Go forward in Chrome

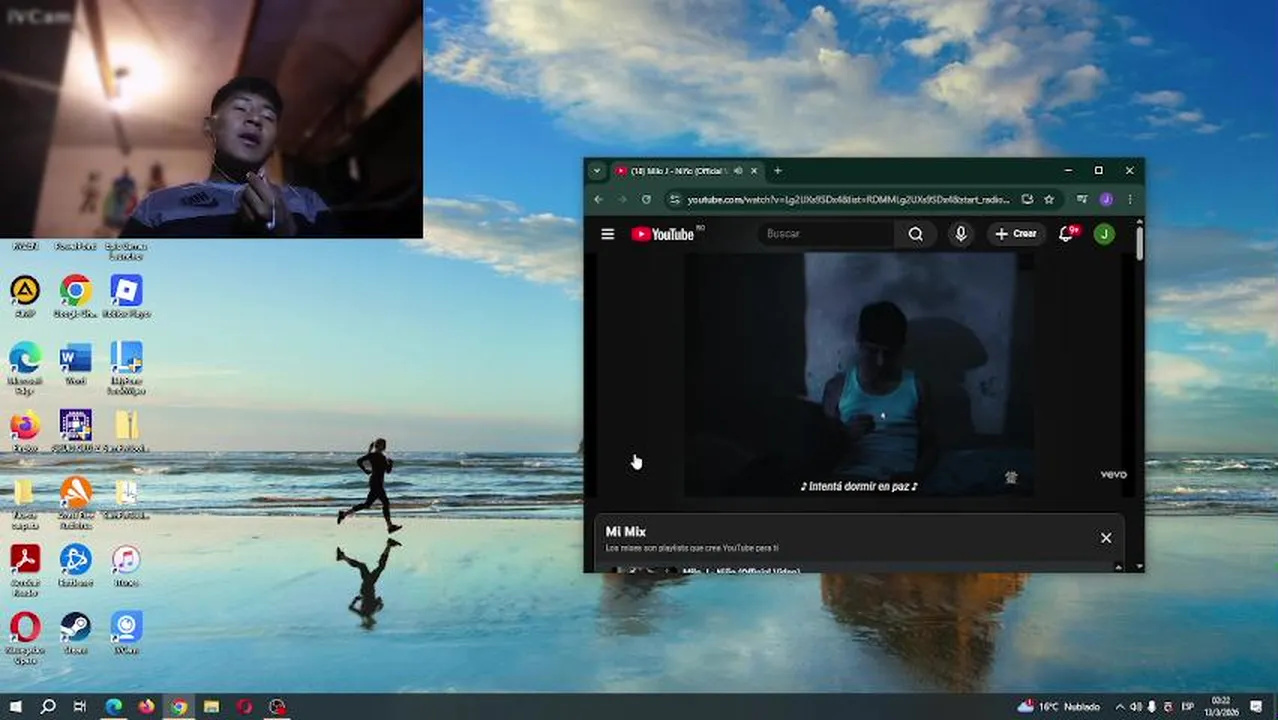[622, 199]
